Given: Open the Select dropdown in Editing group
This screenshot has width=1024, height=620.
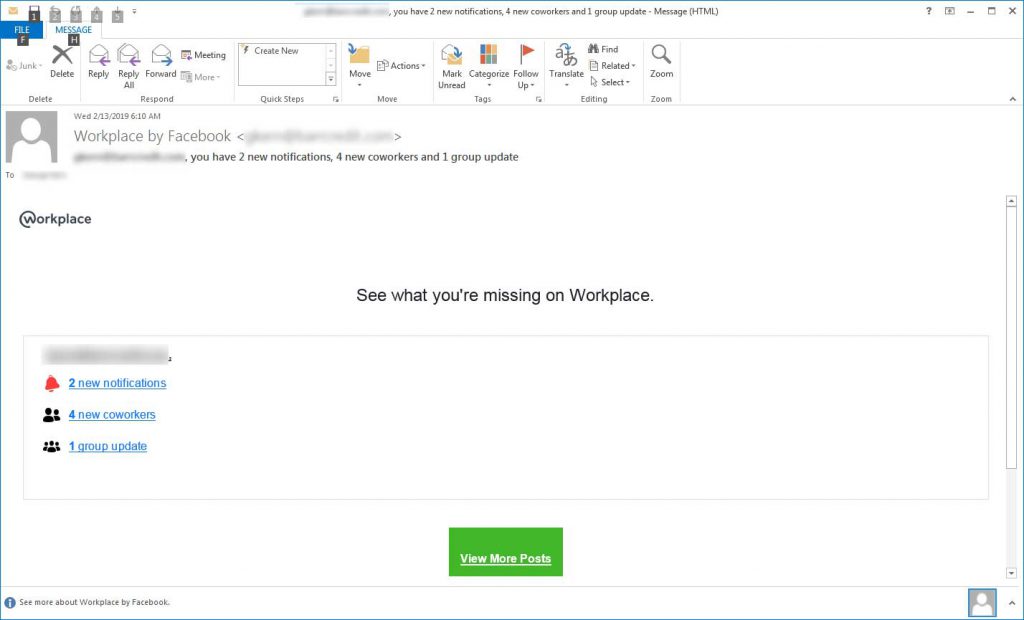Looking at the screenshot, I should (612, 82).
